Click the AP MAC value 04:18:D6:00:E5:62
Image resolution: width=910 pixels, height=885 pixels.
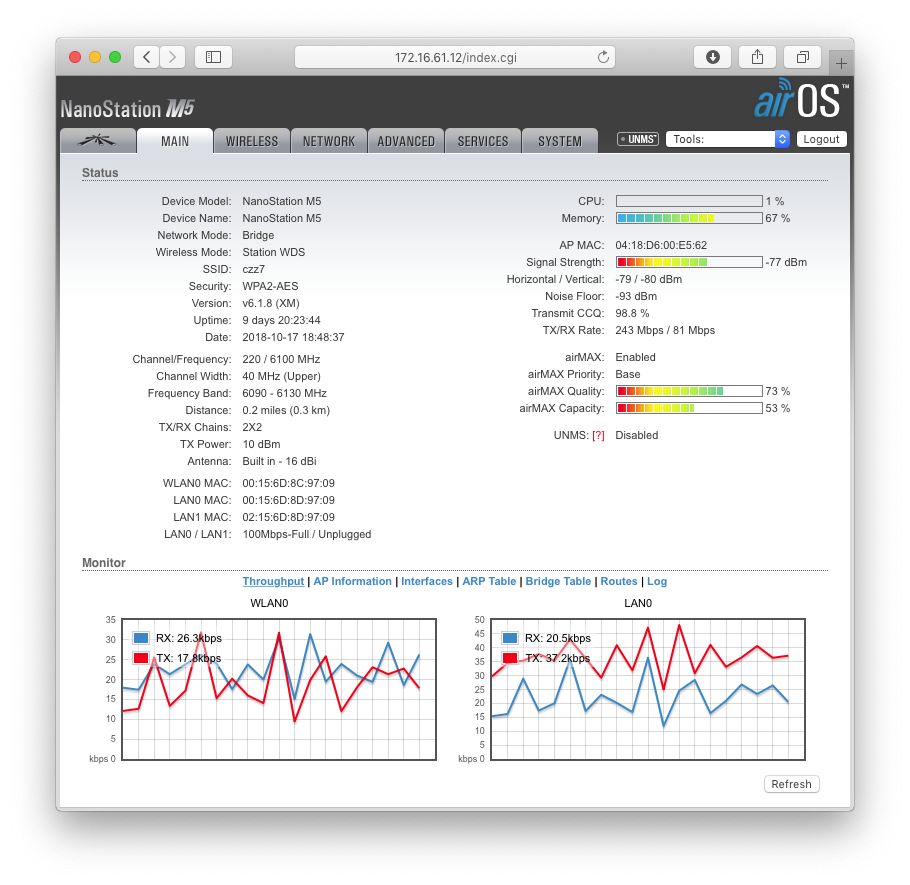click(x=661, y=245)
